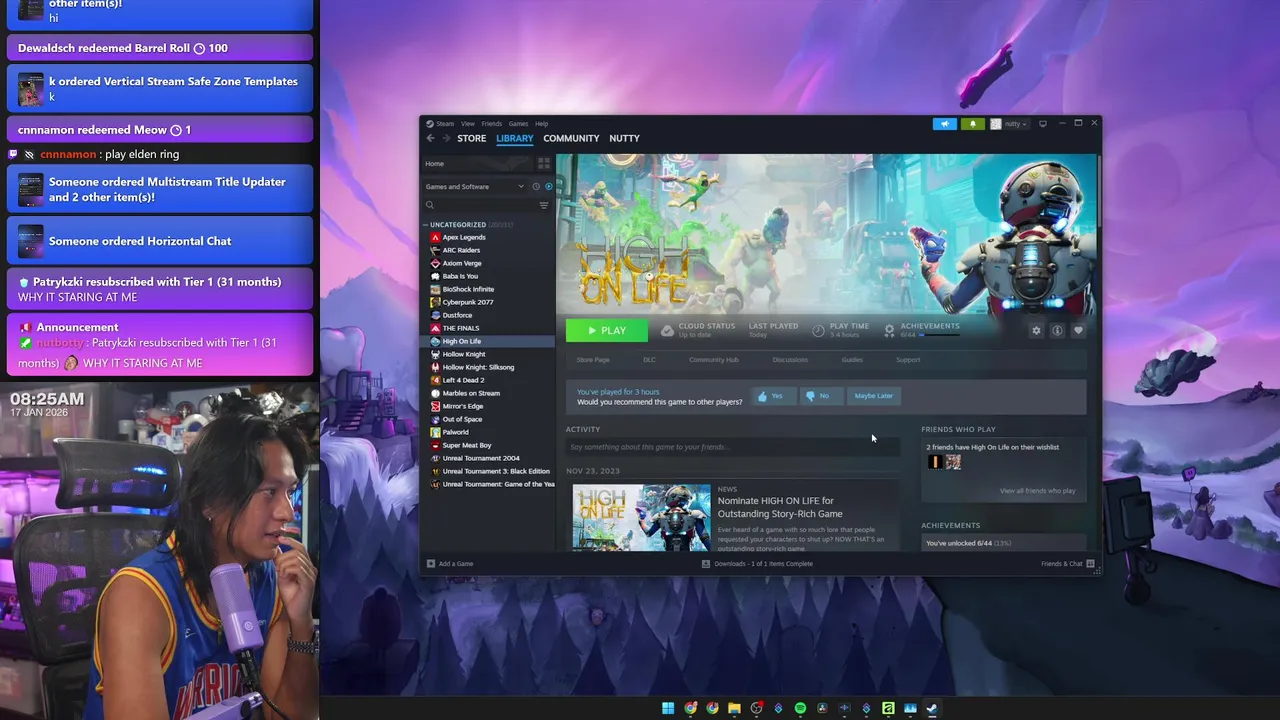Click the Steam taskbar icon
This screenshot has width=1280, height=720.
pos(932,708)
